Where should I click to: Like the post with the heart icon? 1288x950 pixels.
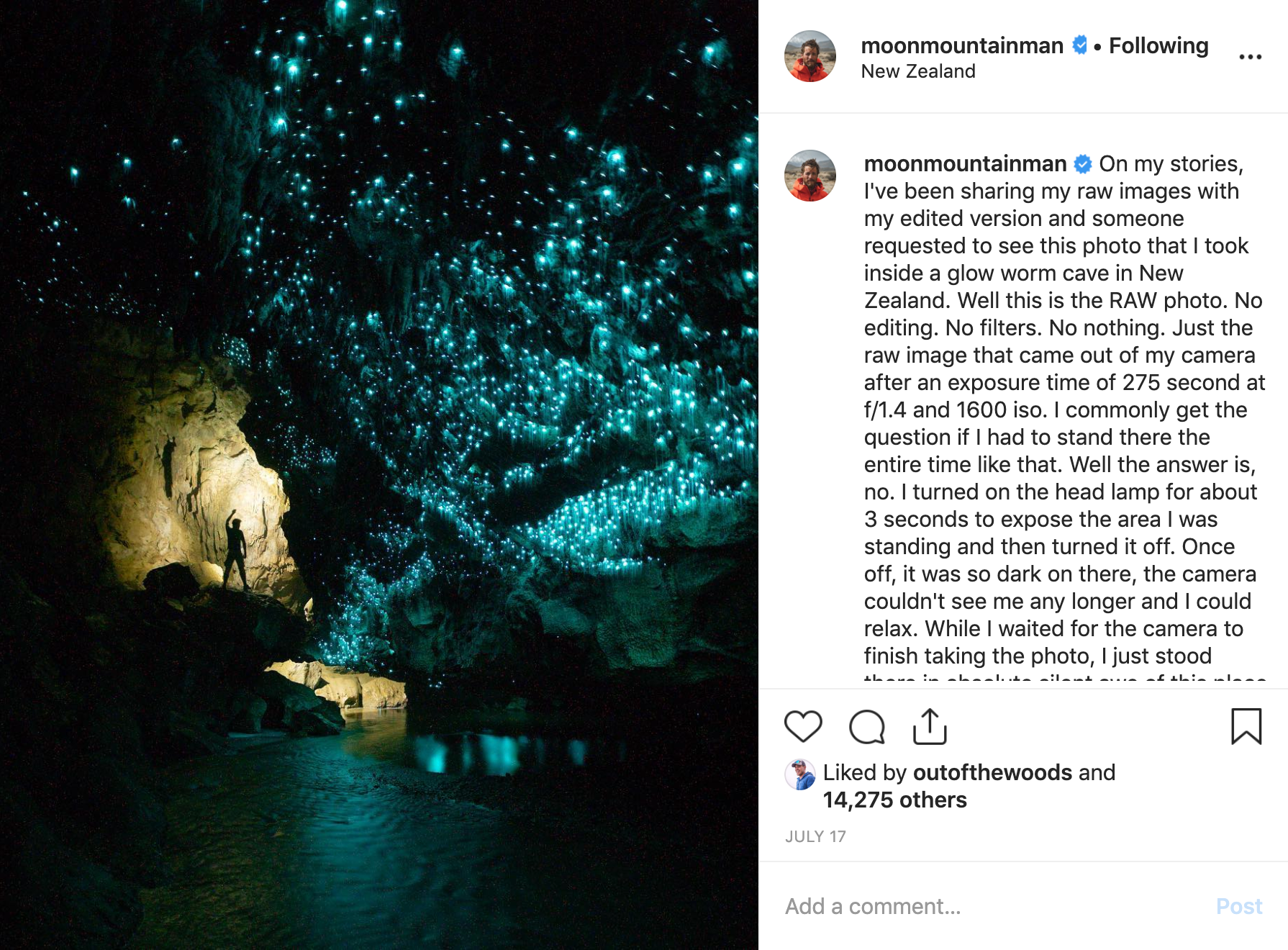pos(803,726)
